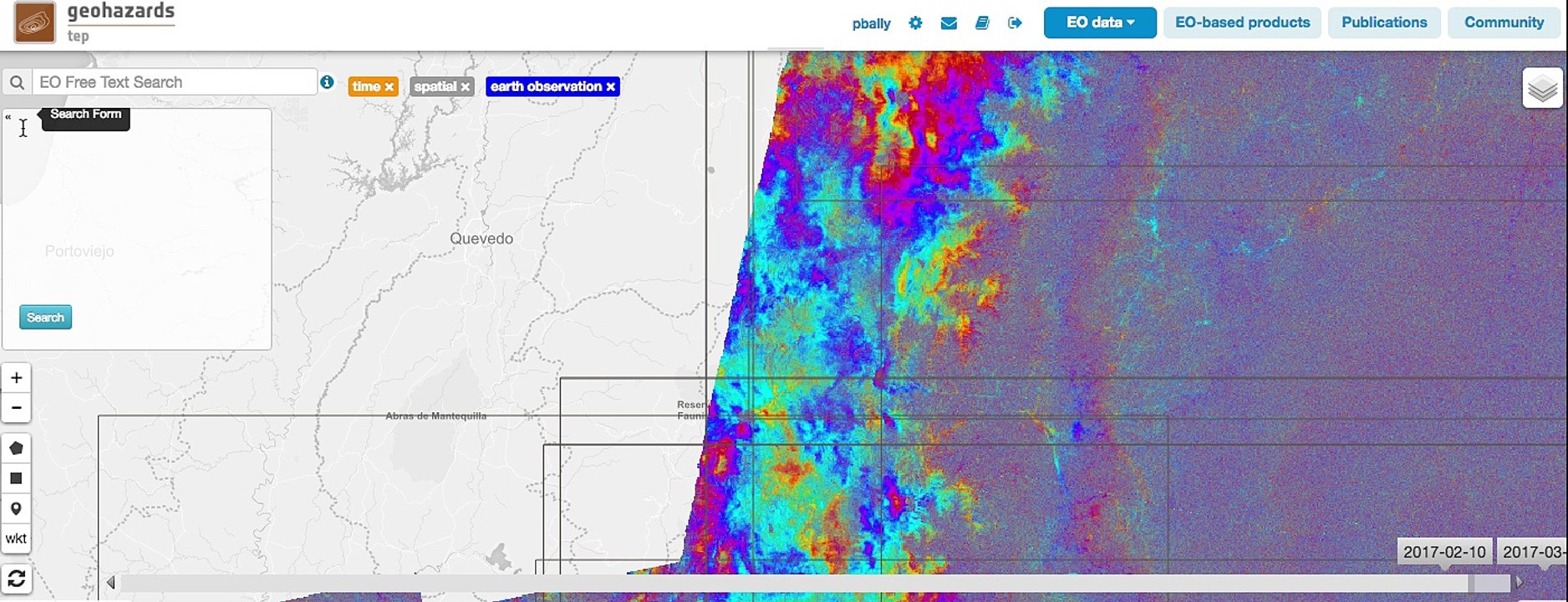Open the messages envelope icon
This screenshot has height=602, width=1568.
click(x=949, y=23)
